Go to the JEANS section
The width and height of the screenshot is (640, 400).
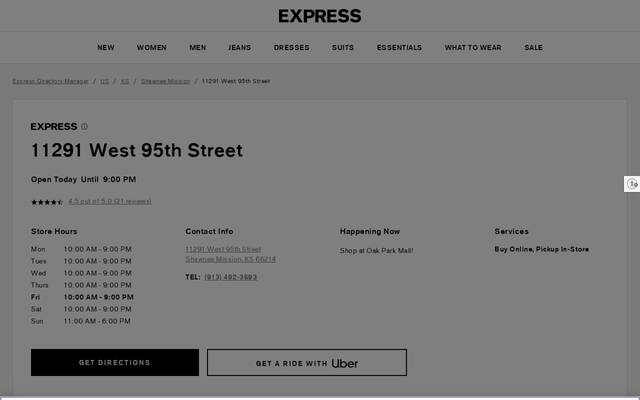click(240, 48)
